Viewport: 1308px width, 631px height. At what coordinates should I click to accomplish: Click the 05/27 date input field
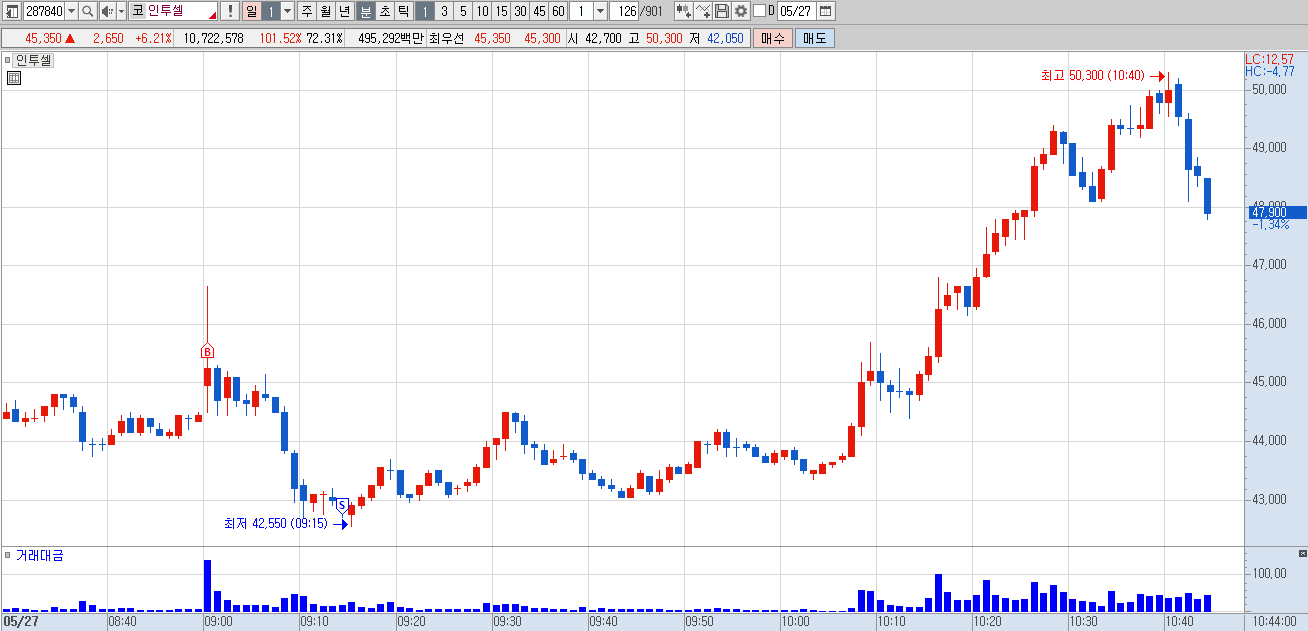pos(797,11)
